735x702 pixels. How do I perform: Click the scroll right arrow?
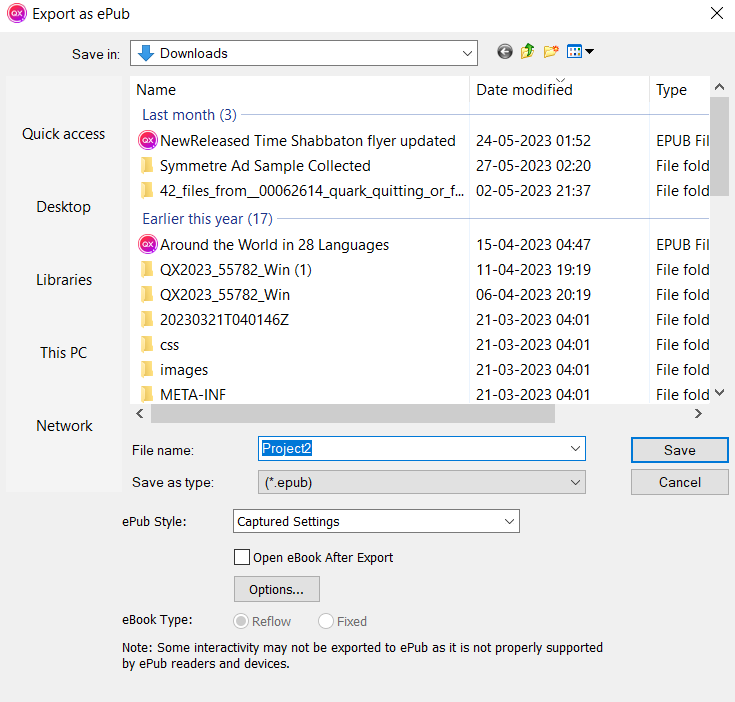[x=698, y=414]
